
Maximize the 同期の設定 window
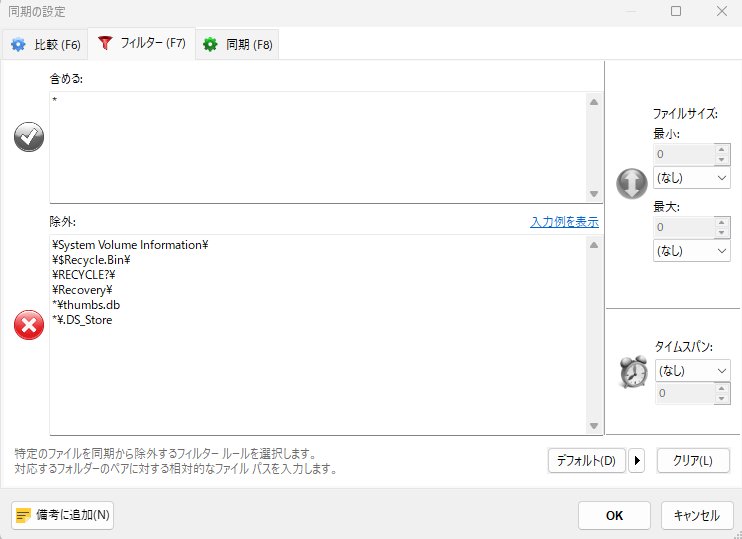676,11
